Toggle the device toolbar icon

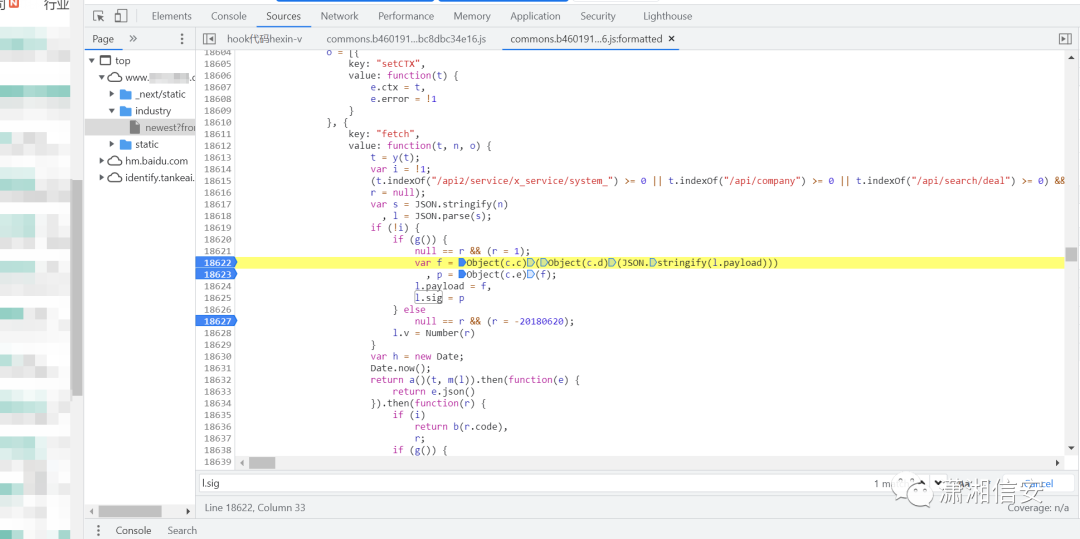(121, 16)
